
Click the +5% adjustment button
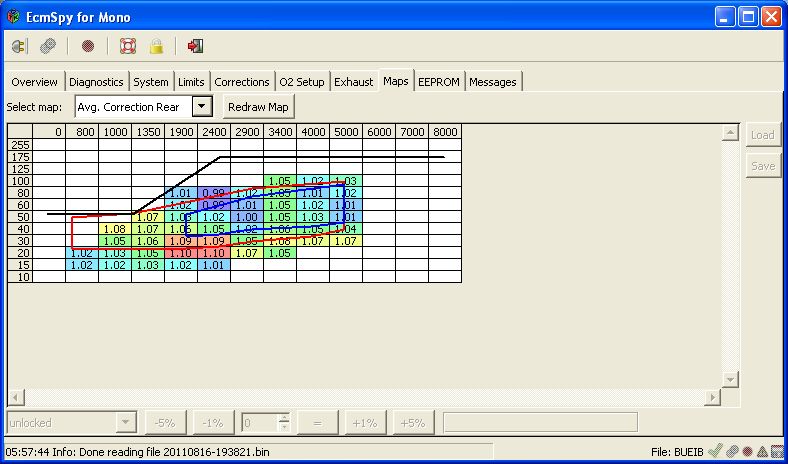click(x=413, y=422)
